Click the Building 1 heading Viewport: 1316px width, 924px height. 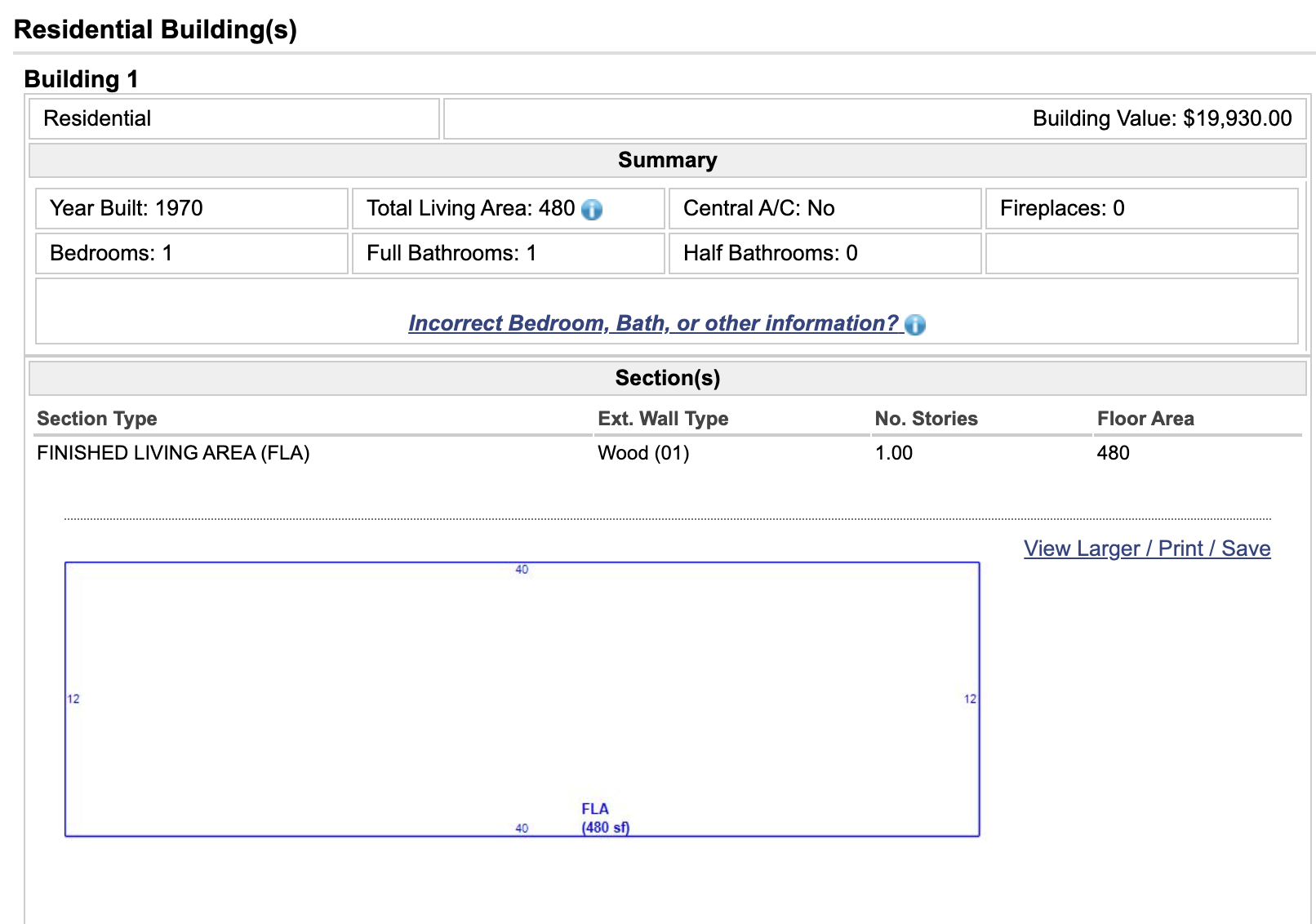coord(81,79)
